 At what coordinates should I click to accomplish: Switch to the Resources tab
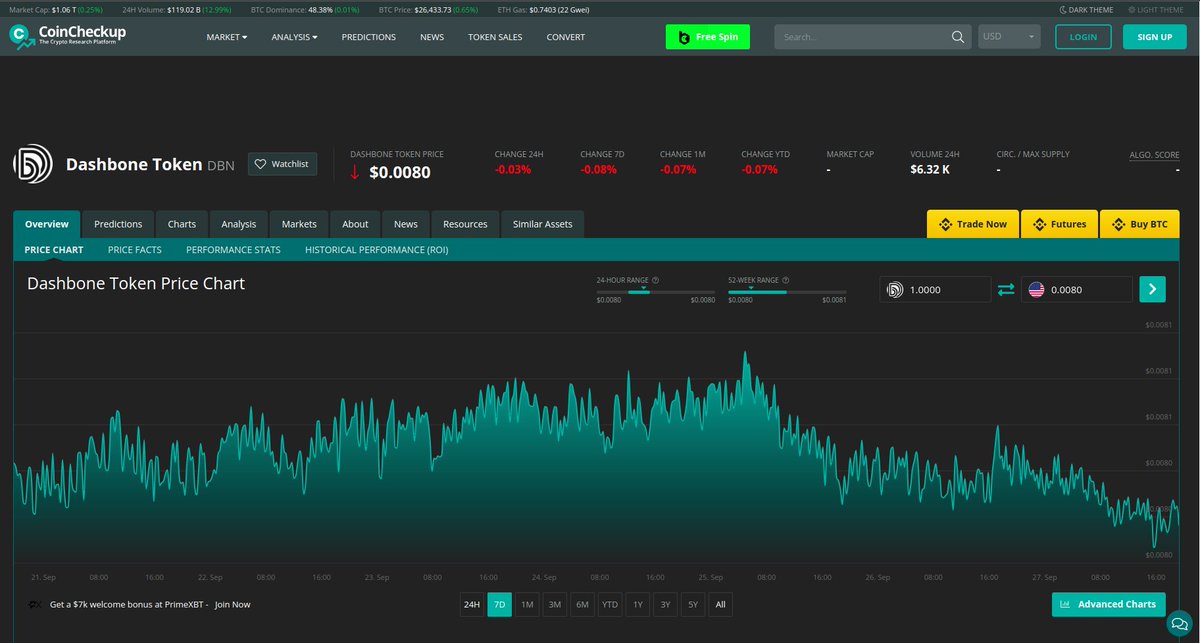point(465,224)
